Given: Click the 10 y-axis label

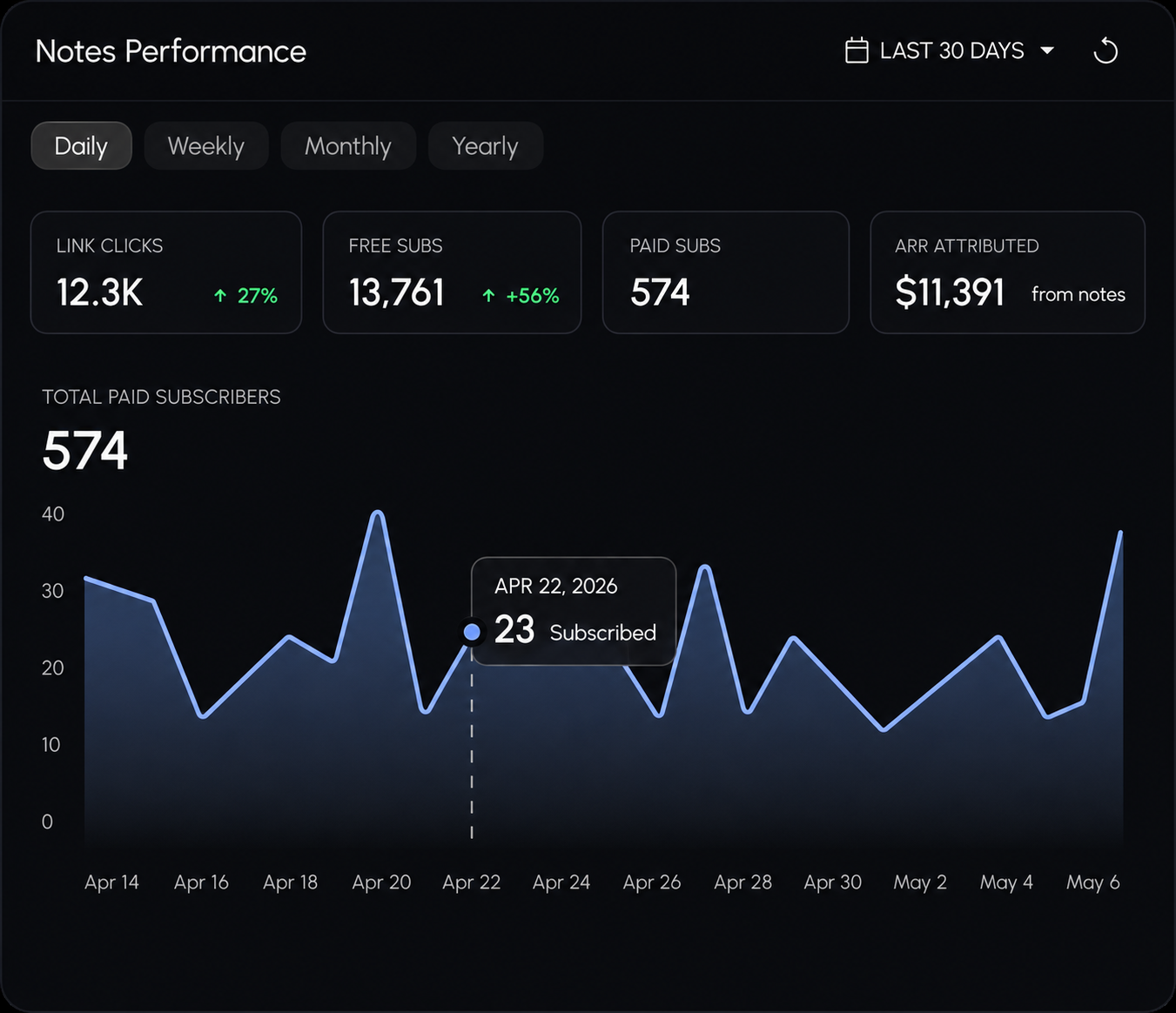Looking at the screenshot, I should point(51,745).
